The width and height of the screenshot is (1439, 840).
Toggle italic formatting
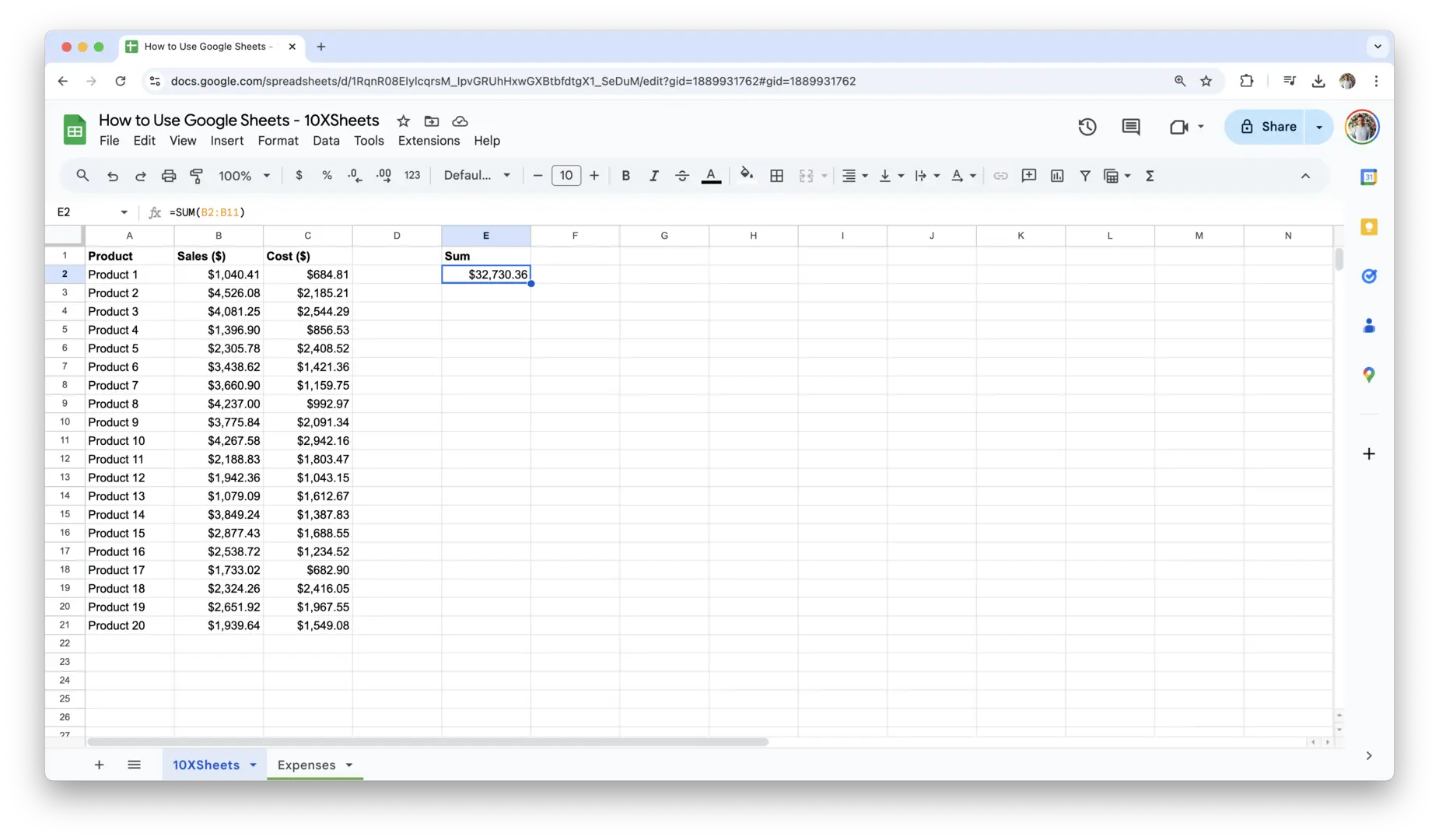tap(653, 176)
